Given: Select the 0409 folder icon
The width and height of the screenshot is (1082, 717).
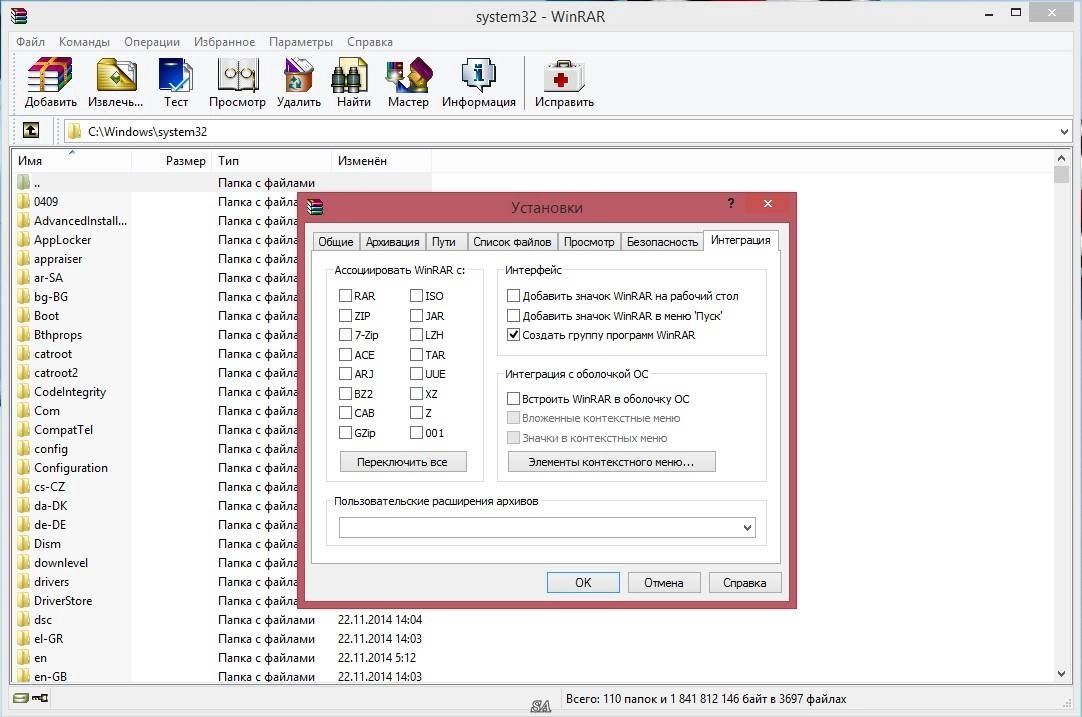Looking at the screenshot, I should (23, 202).
